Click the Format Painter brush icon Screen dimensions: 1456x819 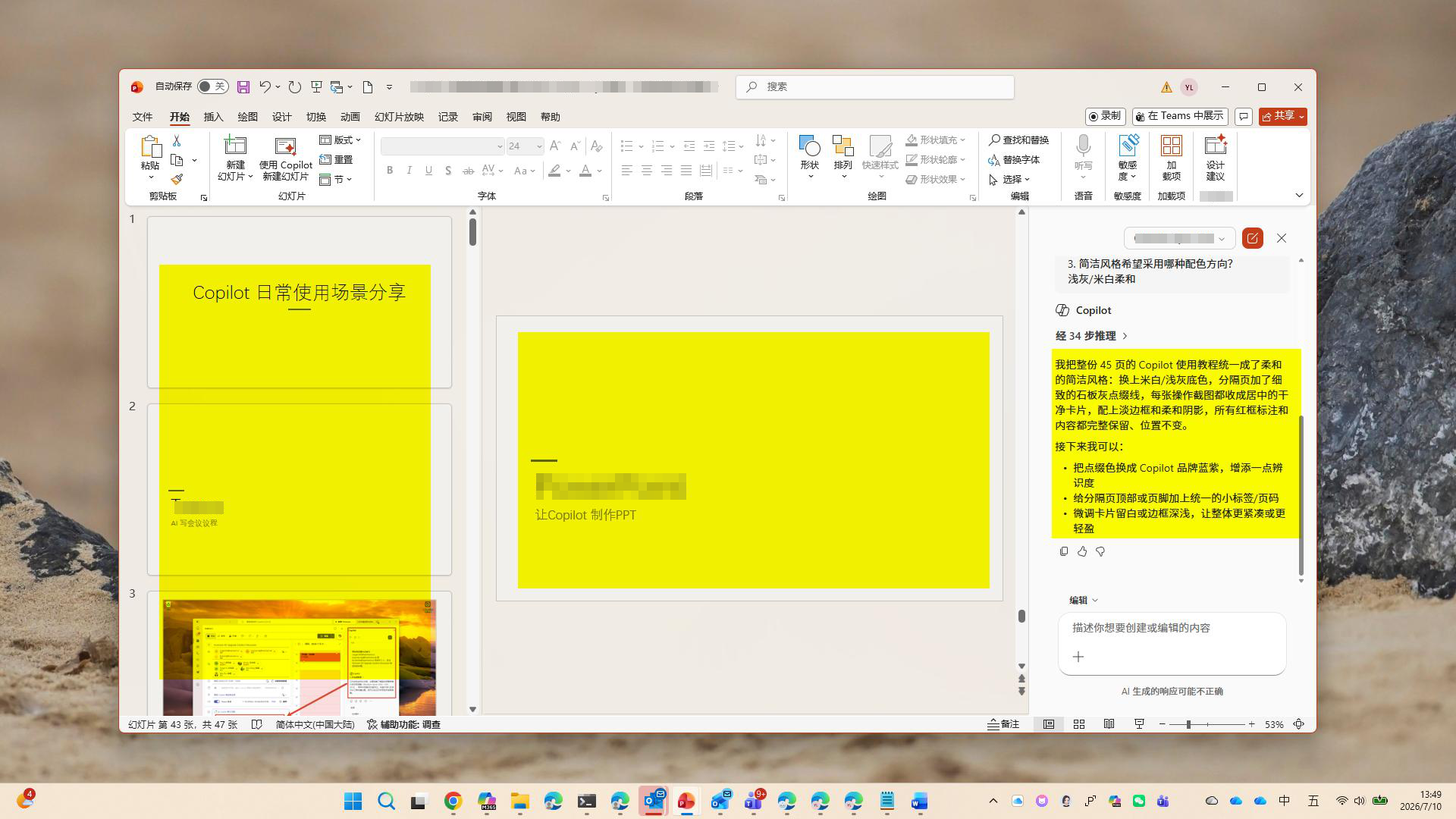pos(177,180)
